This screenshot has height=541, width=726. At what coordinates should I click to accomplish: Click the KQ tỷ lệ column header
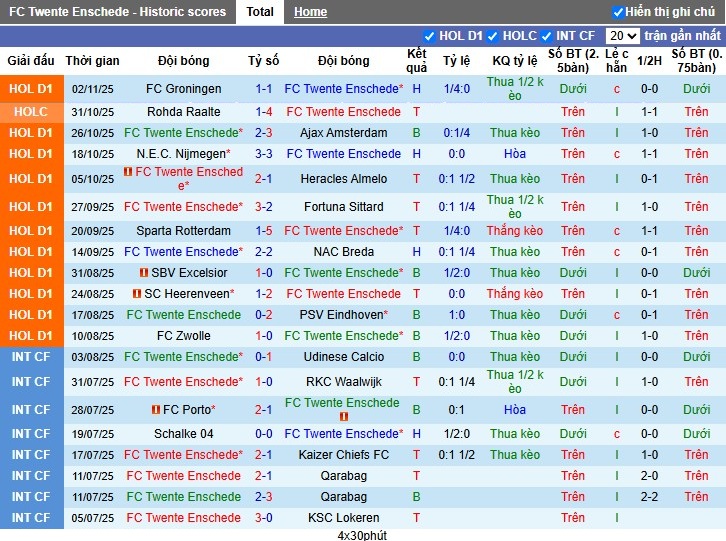(x=515, y=61)
